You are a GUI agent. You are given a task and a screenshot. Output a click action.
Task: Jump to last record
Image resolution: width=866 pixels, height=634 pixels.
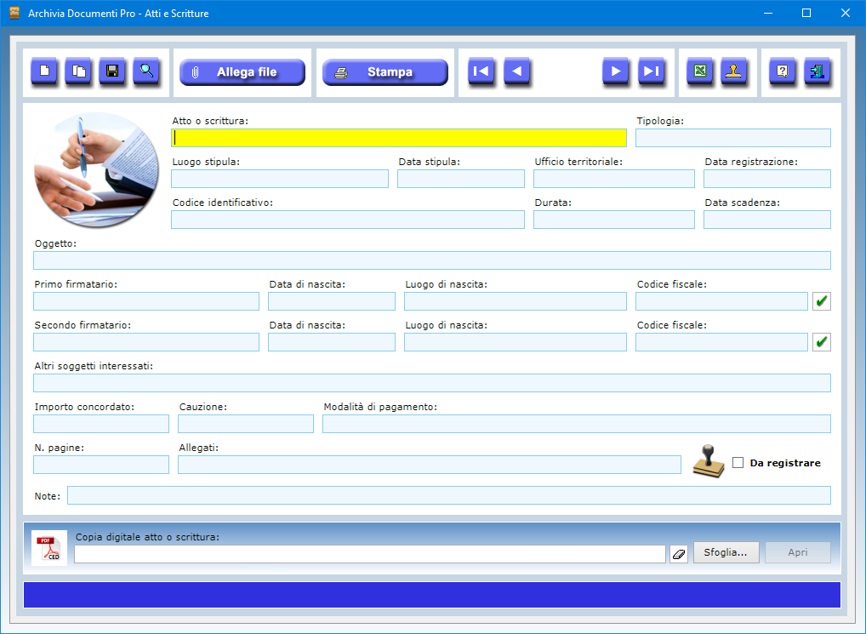pos(651,71)
